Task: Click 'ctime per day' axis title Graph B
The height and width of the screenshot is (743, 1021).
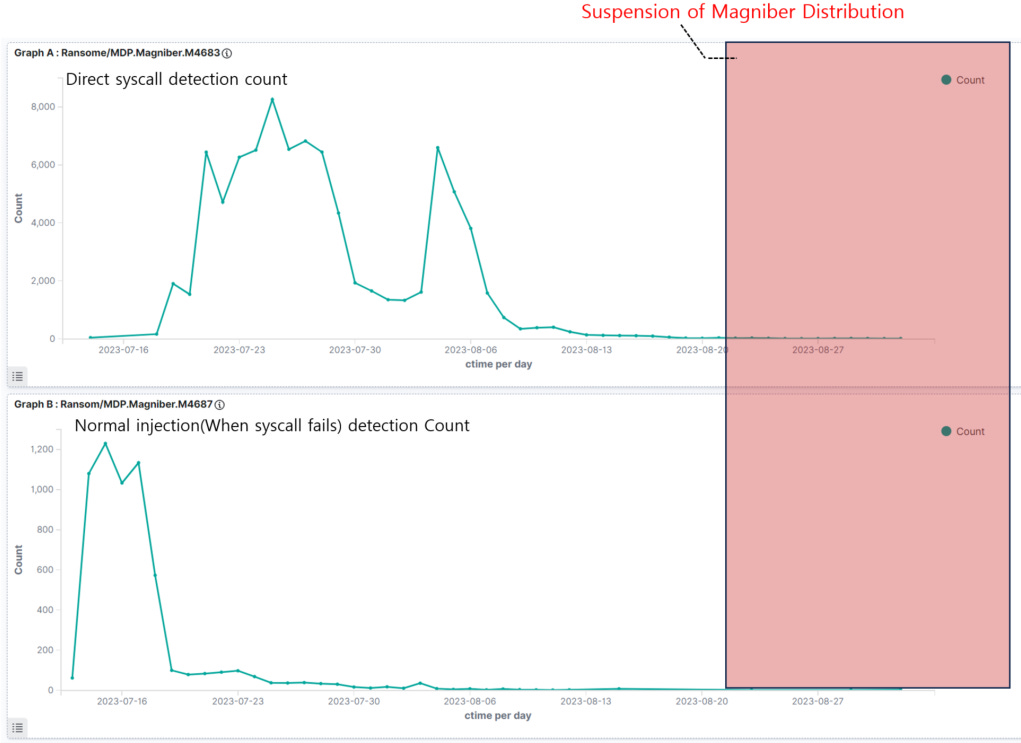Action: click(498, 716)
